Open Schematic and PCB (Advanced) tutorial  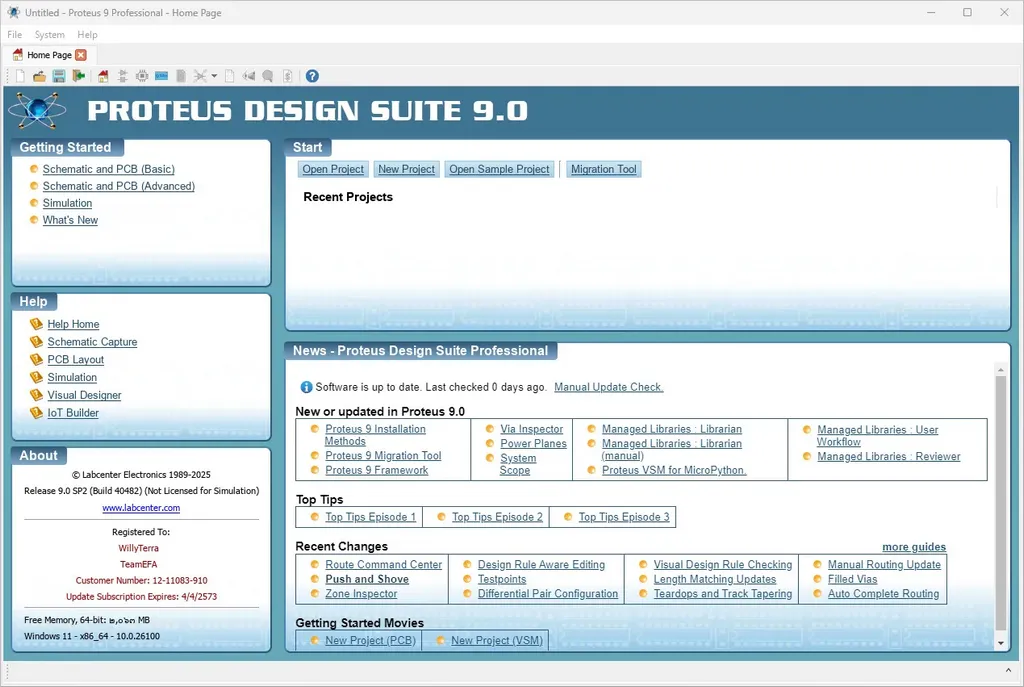tap(119, 186)
